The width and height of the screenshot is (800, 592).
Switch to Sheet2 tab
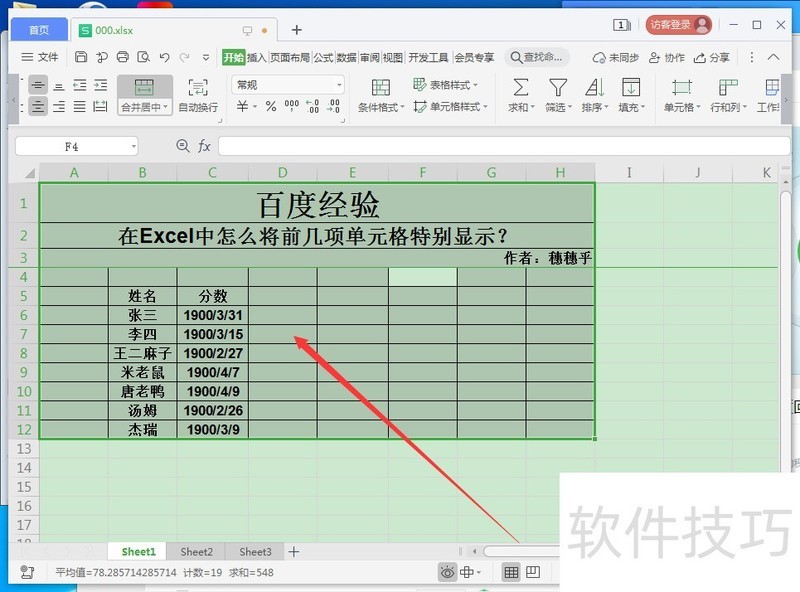196,552
